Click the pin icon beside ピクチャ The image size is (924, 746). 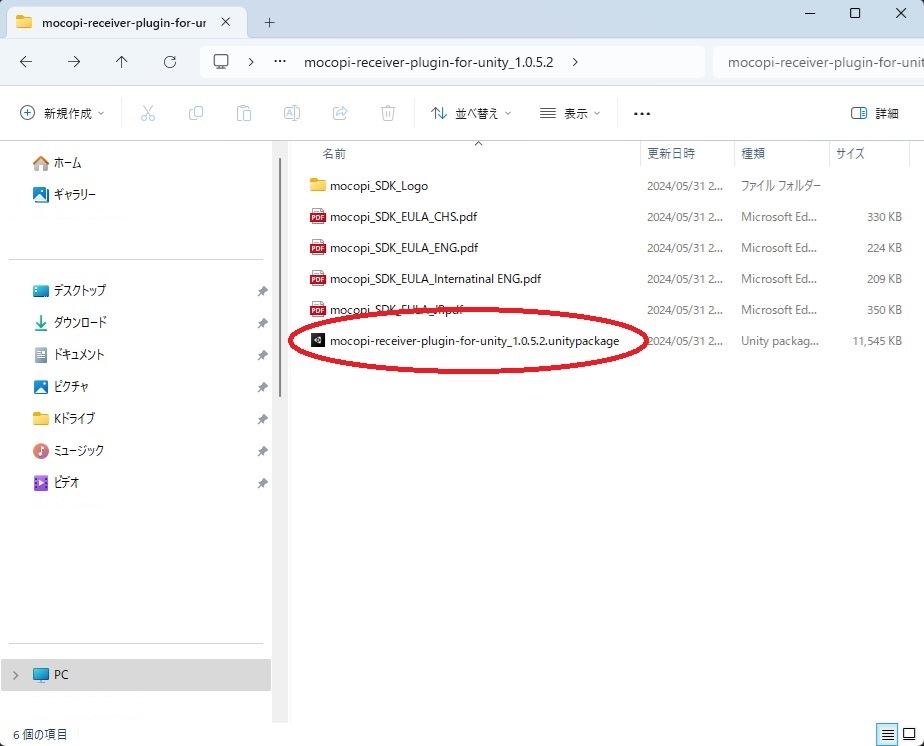pyautogui.click(x=263, y=387)
